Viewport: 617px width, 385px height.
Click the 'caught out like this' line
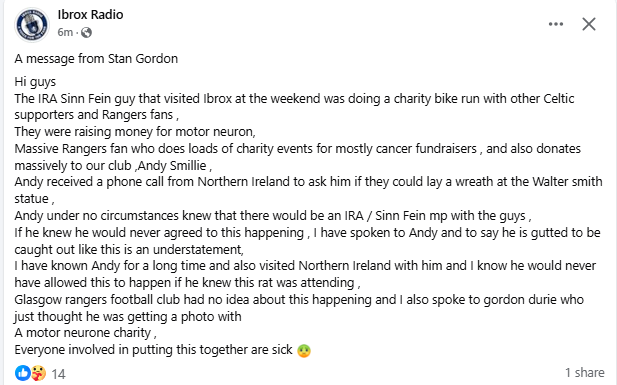[x=129, y=250]
